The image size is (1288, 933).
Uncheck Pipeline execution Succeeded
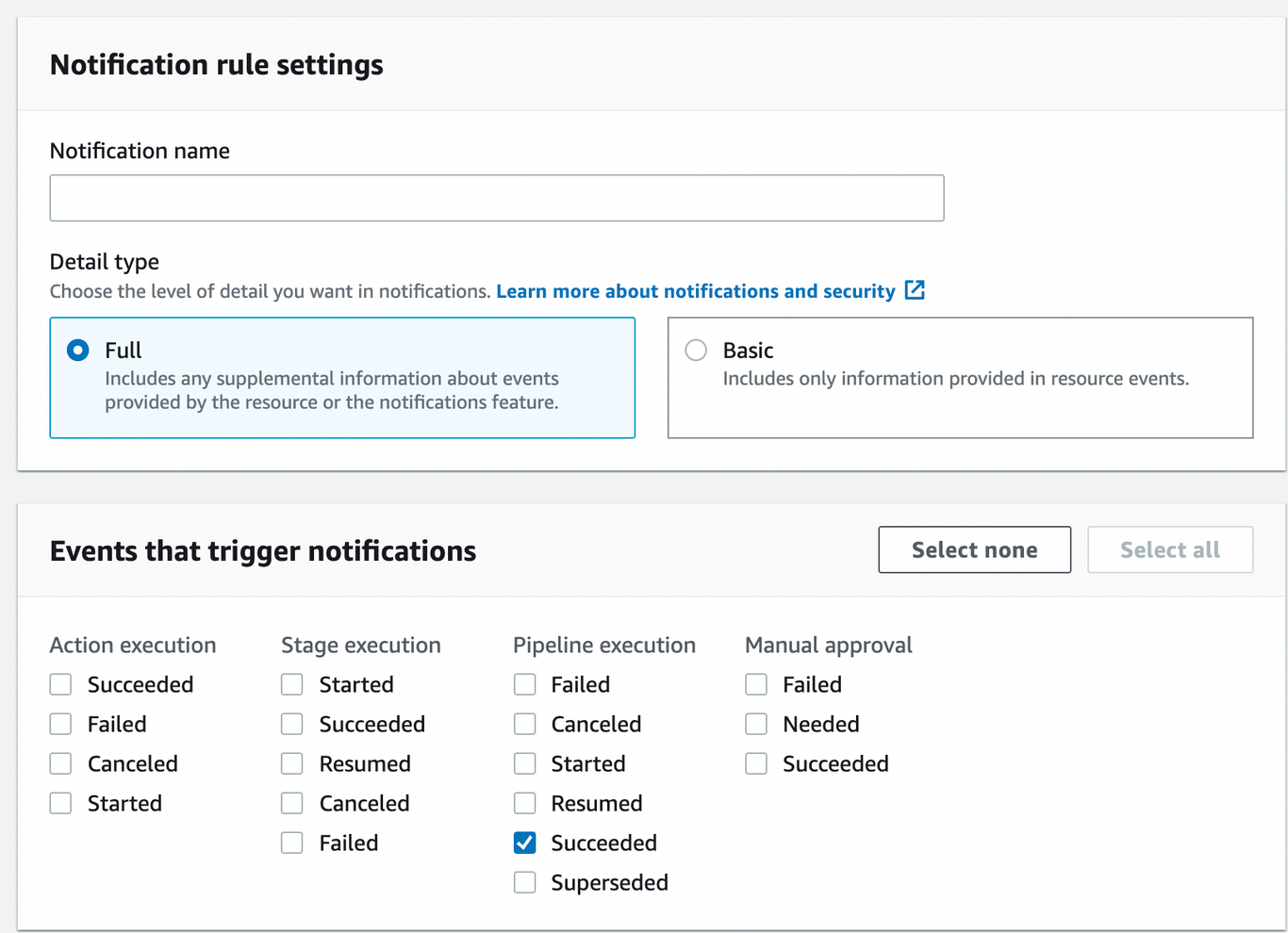point(524,843)
